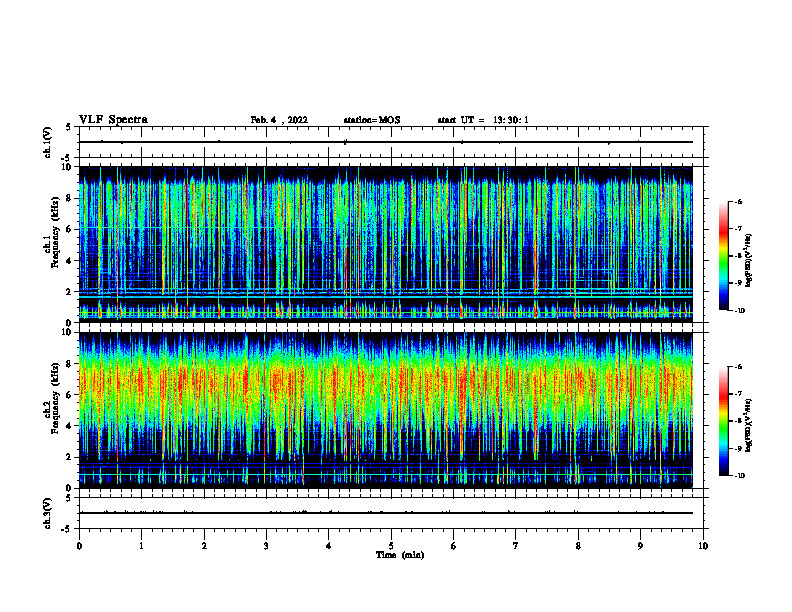792x612 pixels.
Task: Click the "4" tick on the time axis
Action: [329, 546]
